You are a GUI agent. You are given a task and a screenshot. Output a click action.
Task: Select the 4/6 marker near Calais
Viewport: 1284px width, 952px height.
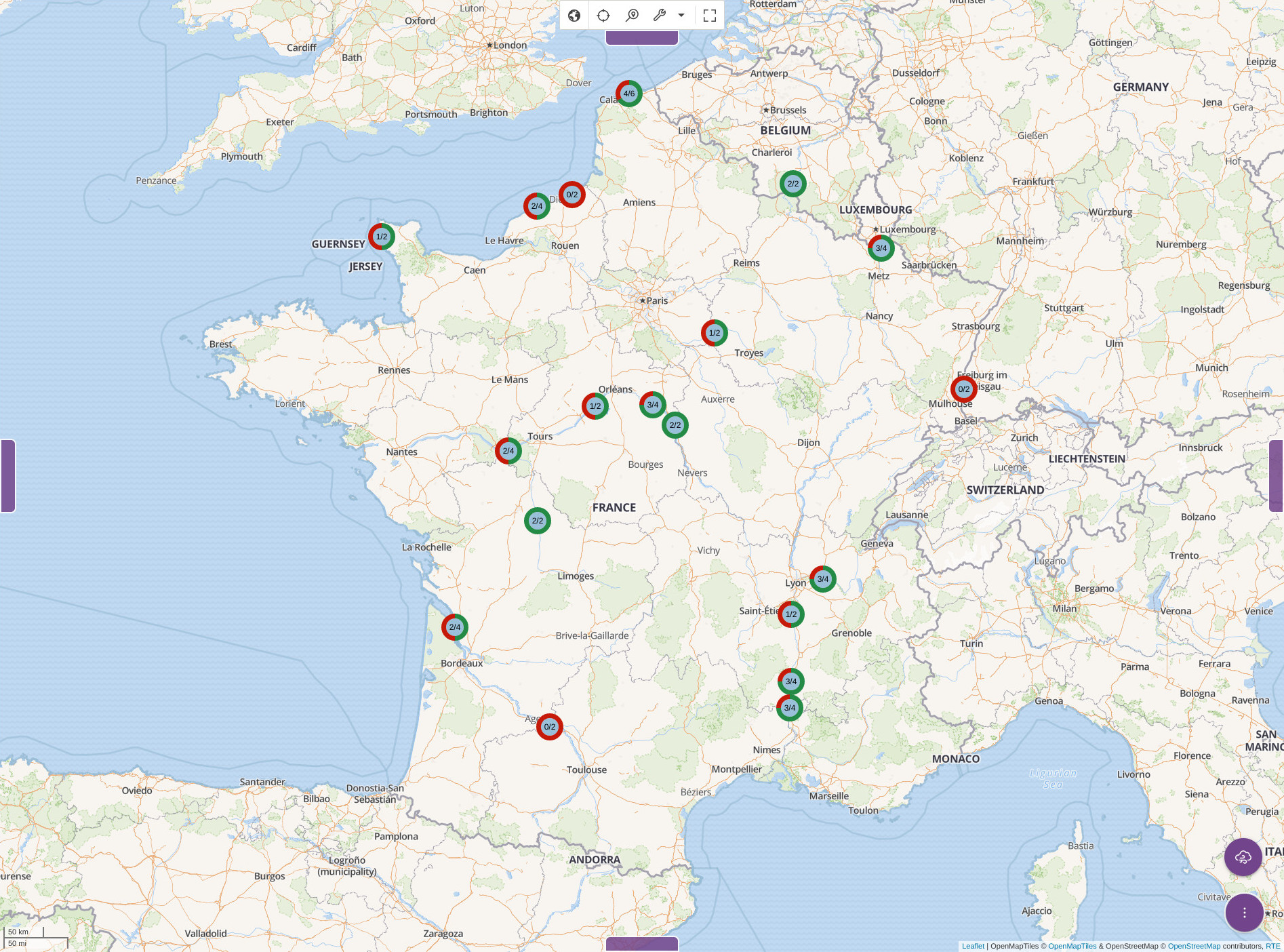(x=629, y=94)
